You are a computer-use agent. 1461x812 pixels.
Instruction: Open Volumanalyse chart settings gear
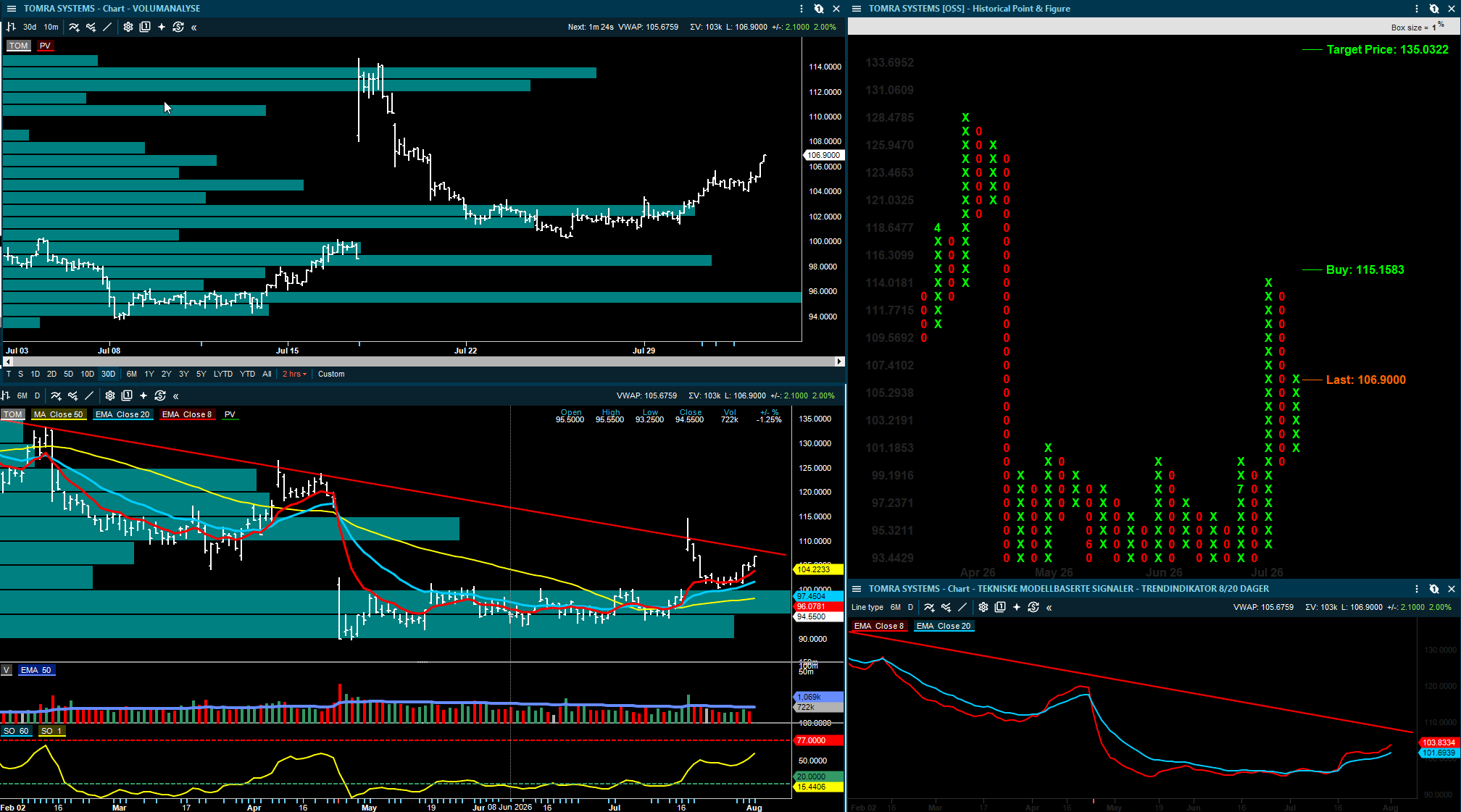[128, 27]
